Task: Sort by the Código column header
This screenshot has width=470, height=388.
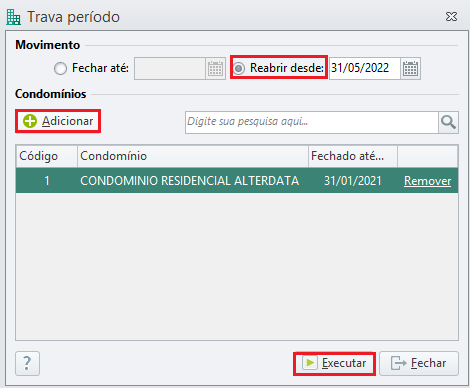Action: pyautogui.click(x=47, y=156)
